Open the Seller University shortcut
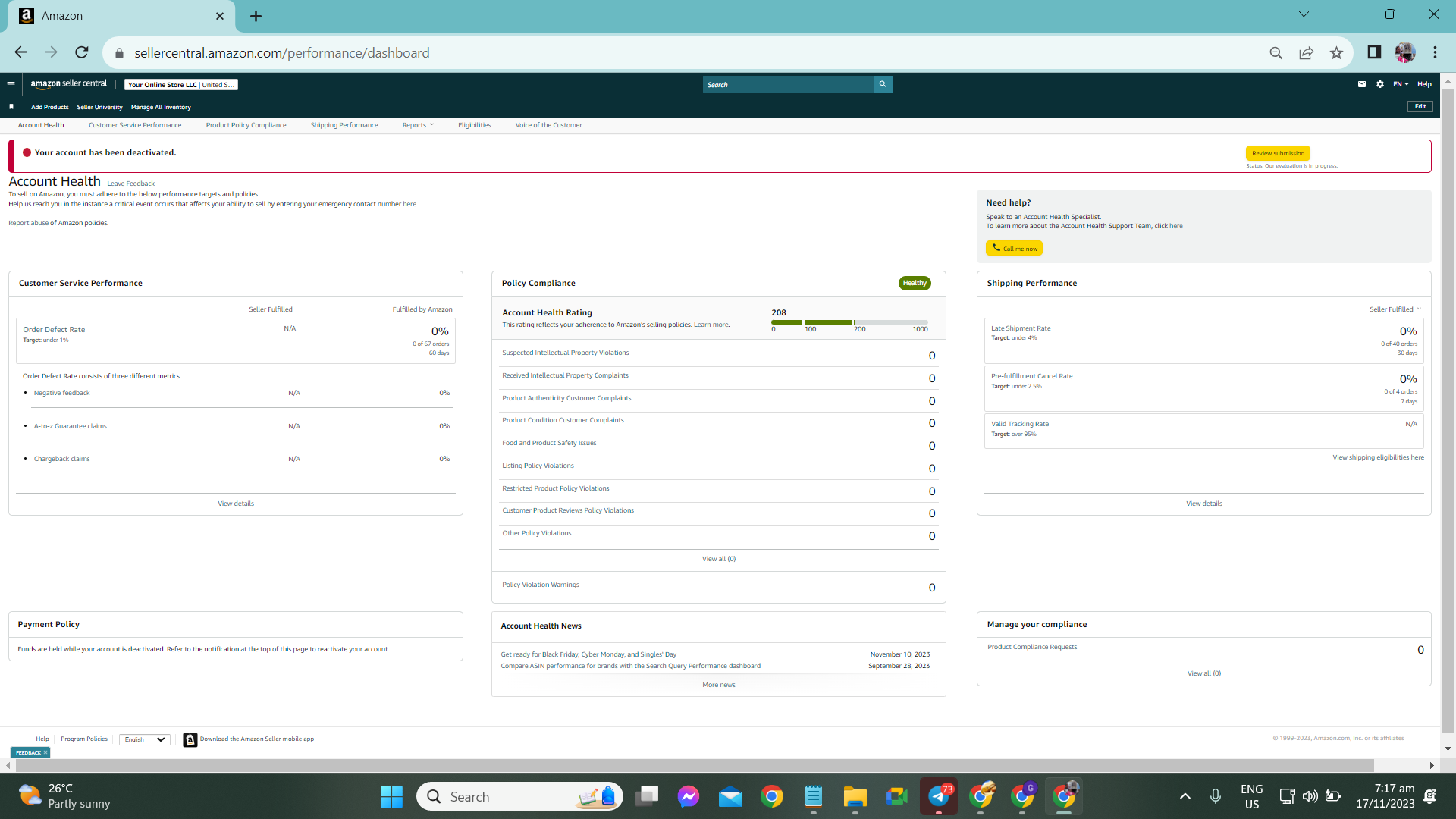The image size is (1456, 819). coord(99,107)
